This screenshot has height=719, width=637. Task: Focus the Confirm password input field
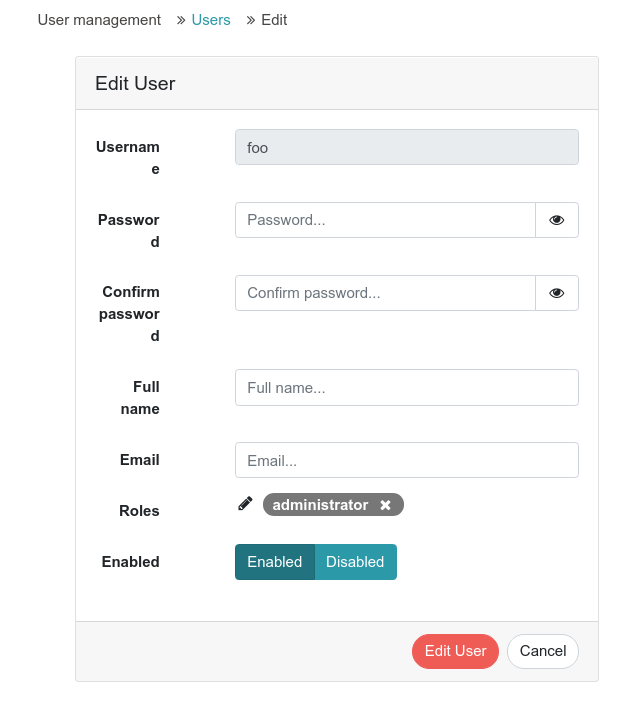click(385, 293)
